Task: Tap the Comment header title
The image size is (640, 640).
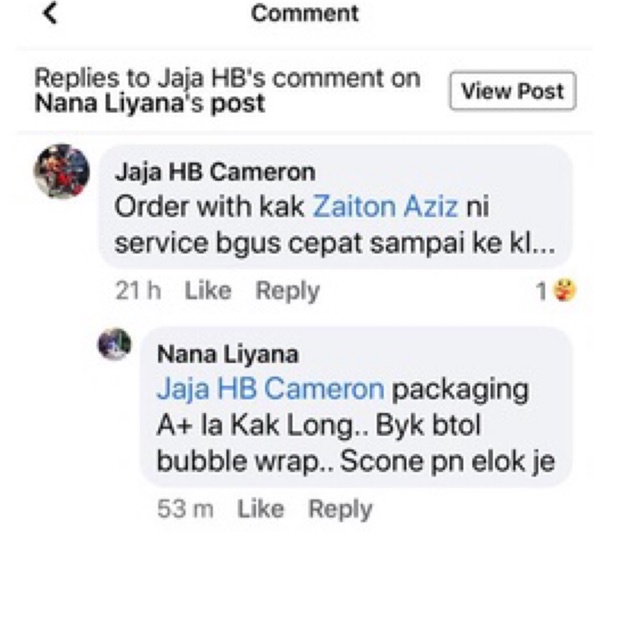Action: 304,13
